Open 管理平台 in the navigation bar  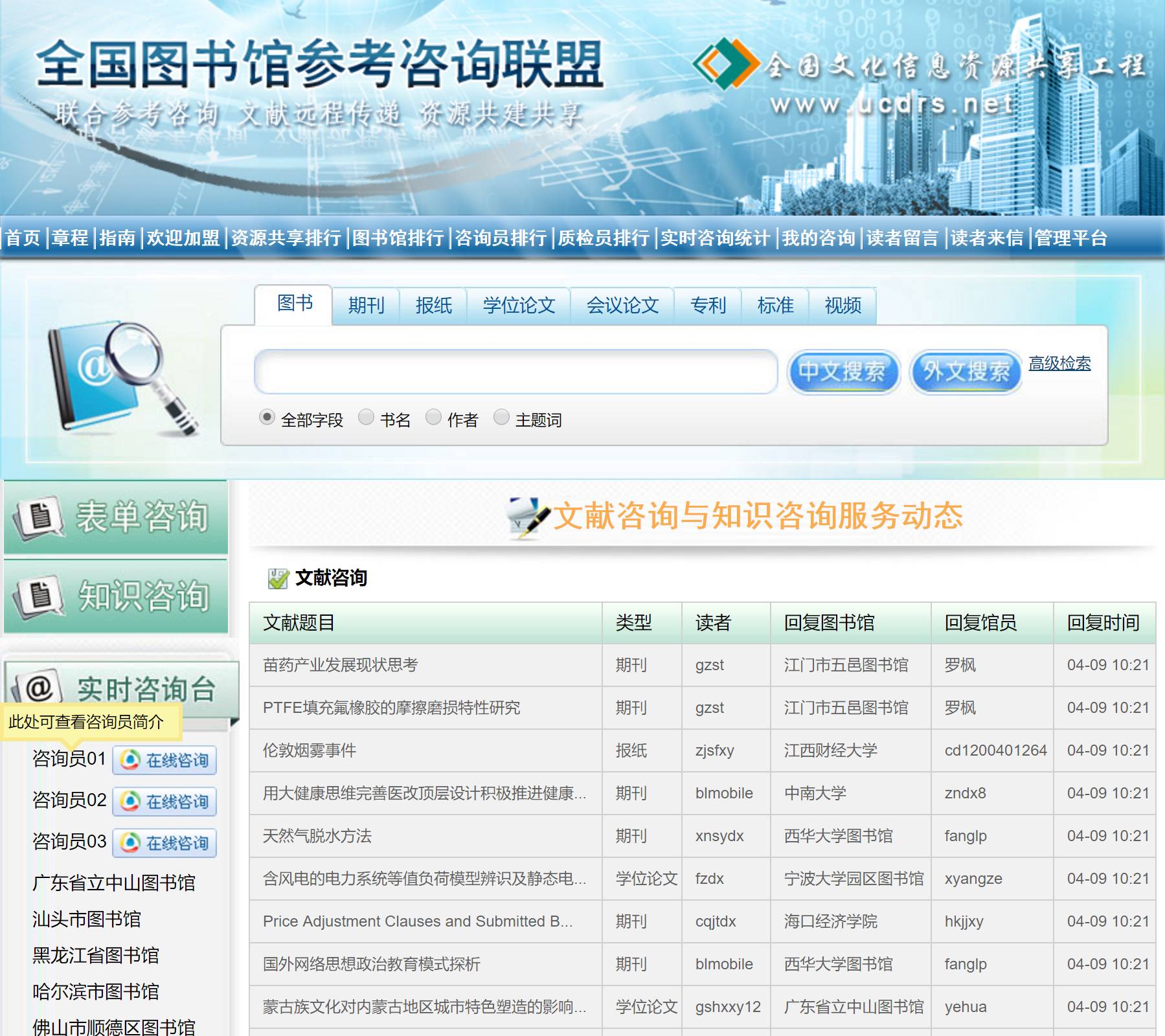1071,238
